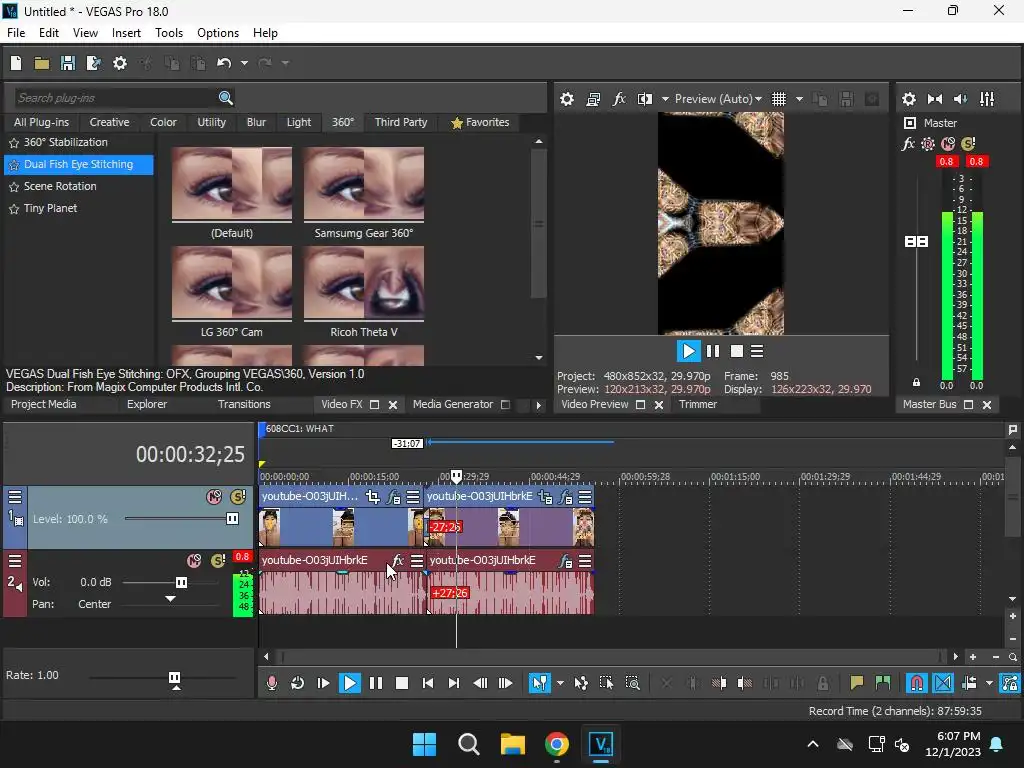
Task: Open the Media Generator tab
Action: point(453,404)
